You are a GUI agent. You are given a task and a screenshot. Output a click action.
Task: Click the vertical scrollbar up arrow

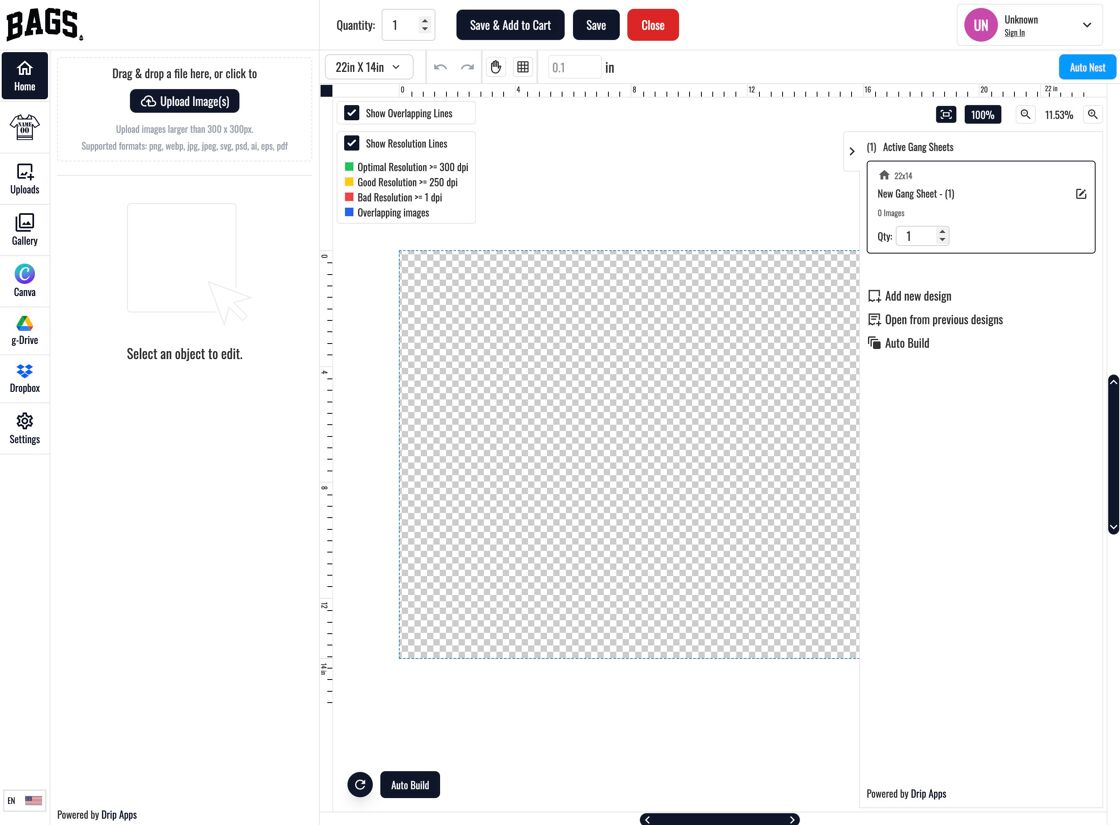(1113, 381)
